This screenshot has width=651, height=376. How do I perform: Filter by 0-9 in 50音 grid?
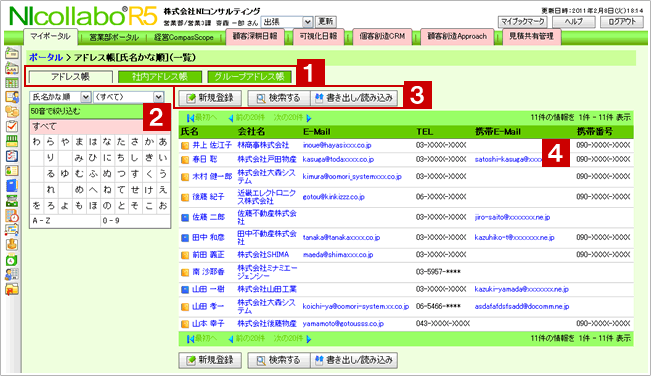coord(135,221)
